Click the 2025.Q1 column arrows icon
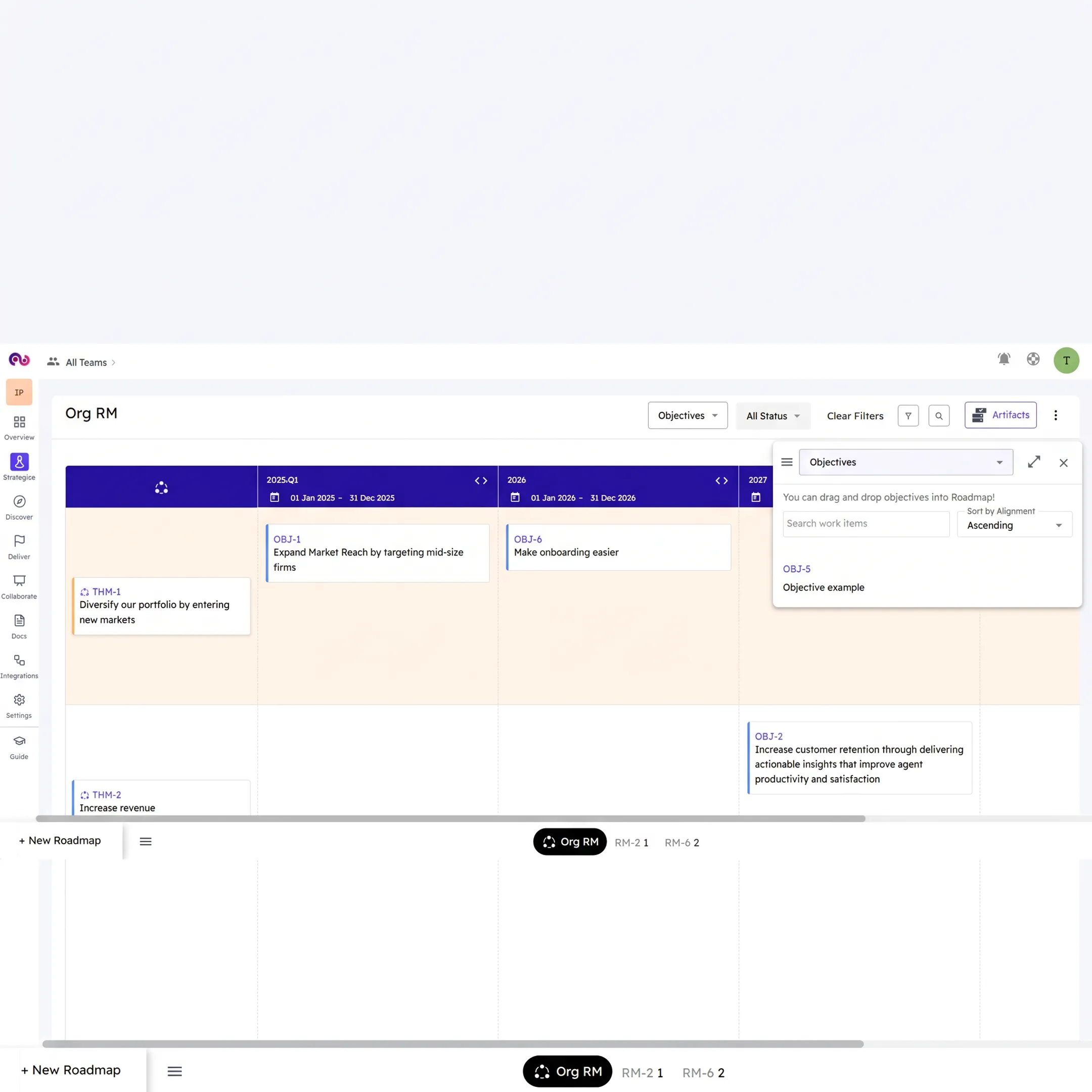Screen dimensions: 1092x1092 point(481,480)
